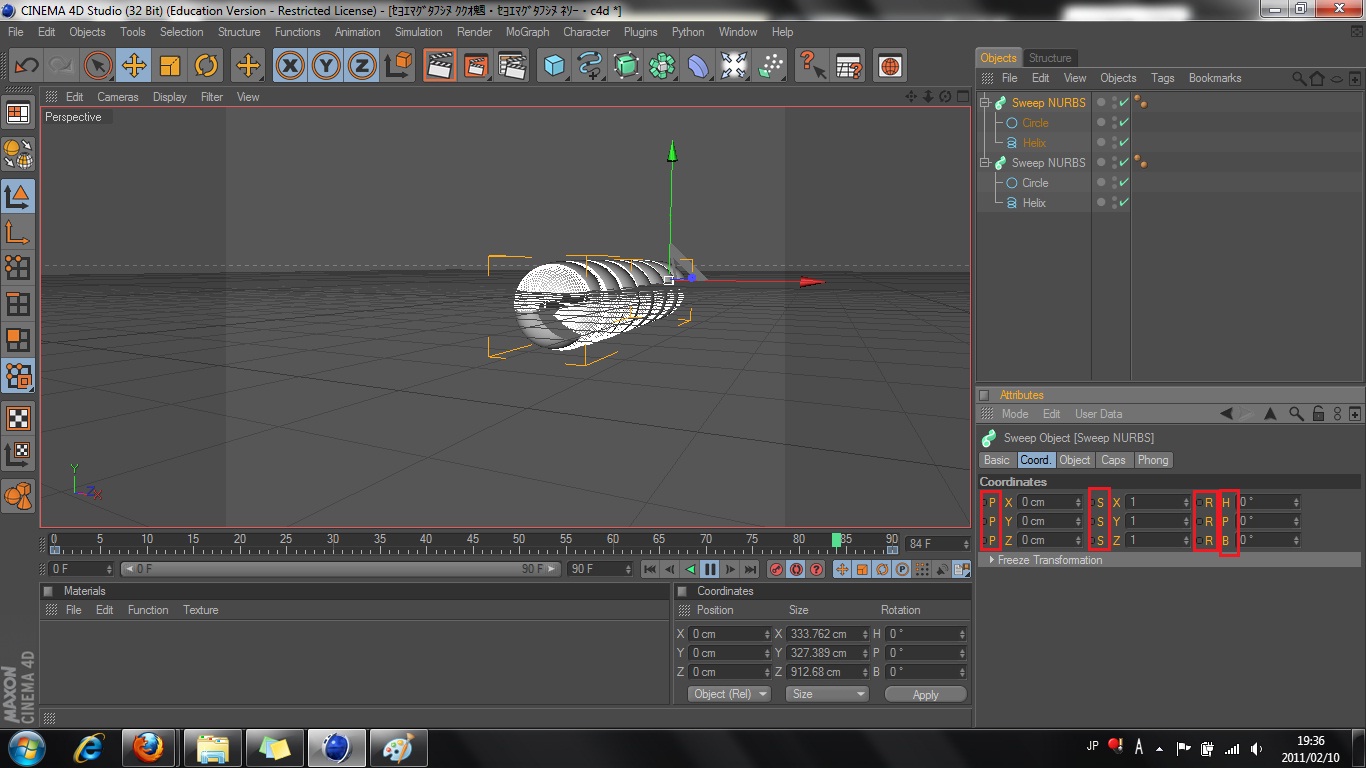Viewport: 1366px width, 768px height.
Task: Click the coordinate system cube icon
Action: coord(398,66)
